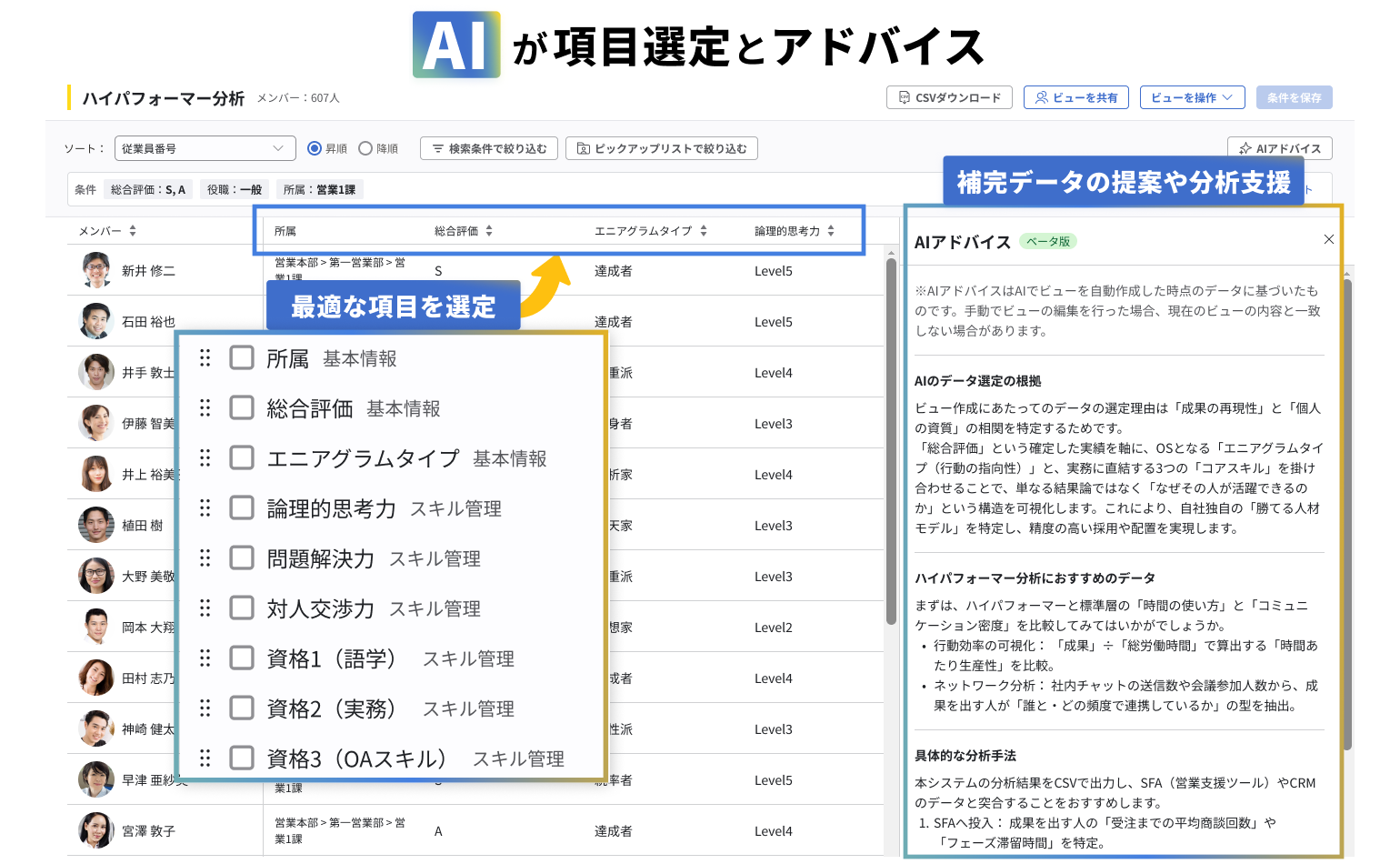Screen dimensions: 1400x864
Task: Click the sort arrows on メンバー column
Action: click(133, 230)
